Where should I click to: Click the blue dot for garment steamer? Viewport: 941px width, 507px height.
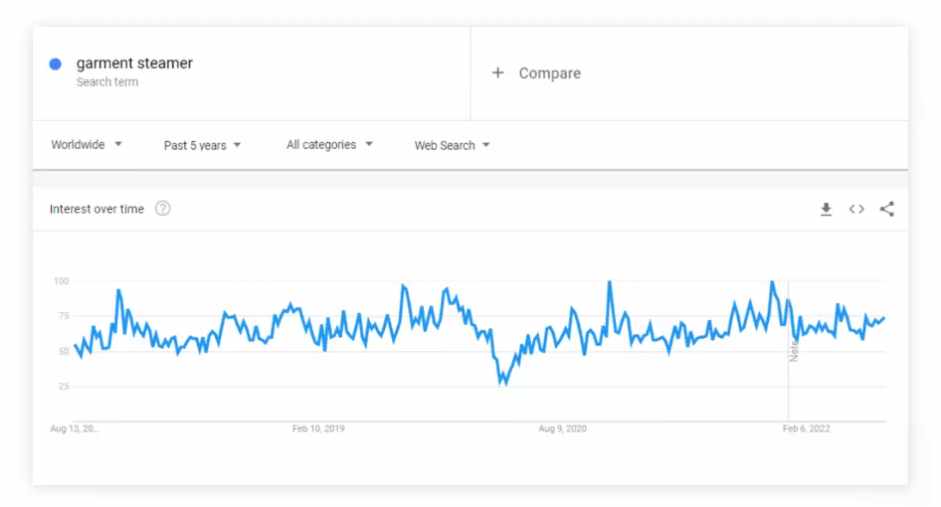pyautogui.click(x=55, y=64)
